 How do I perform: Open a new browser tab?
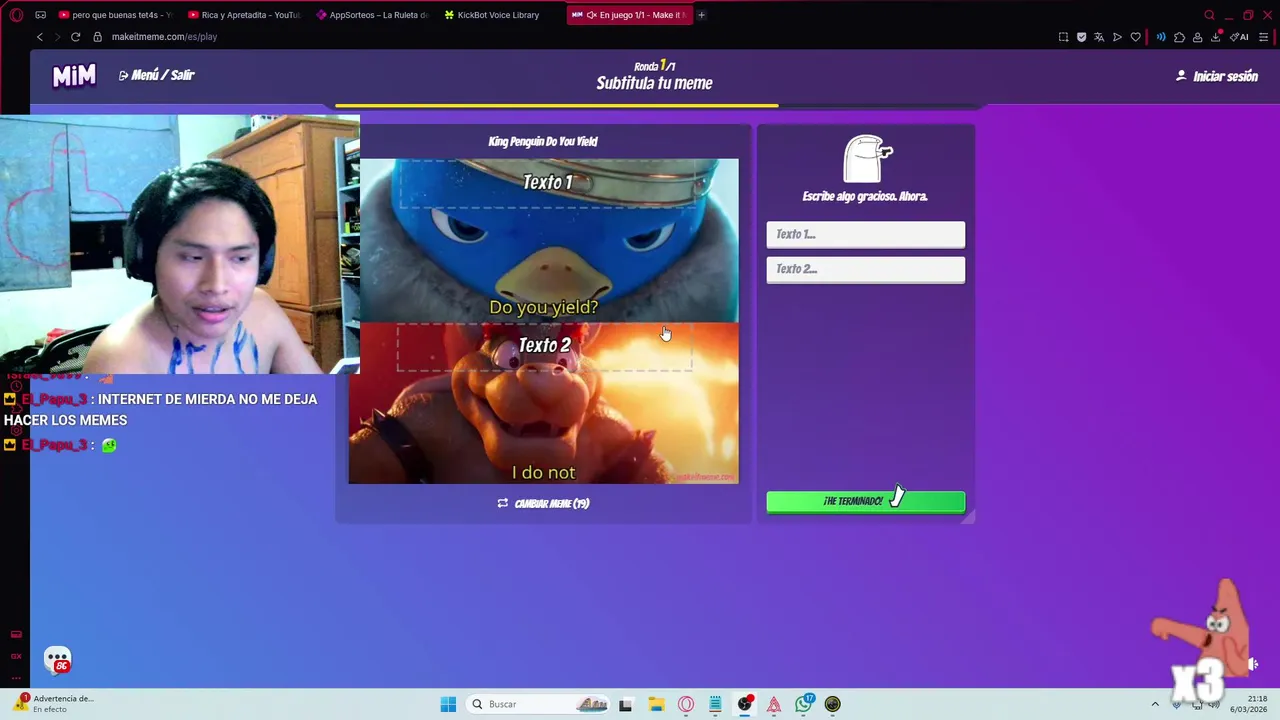(701, 15)
